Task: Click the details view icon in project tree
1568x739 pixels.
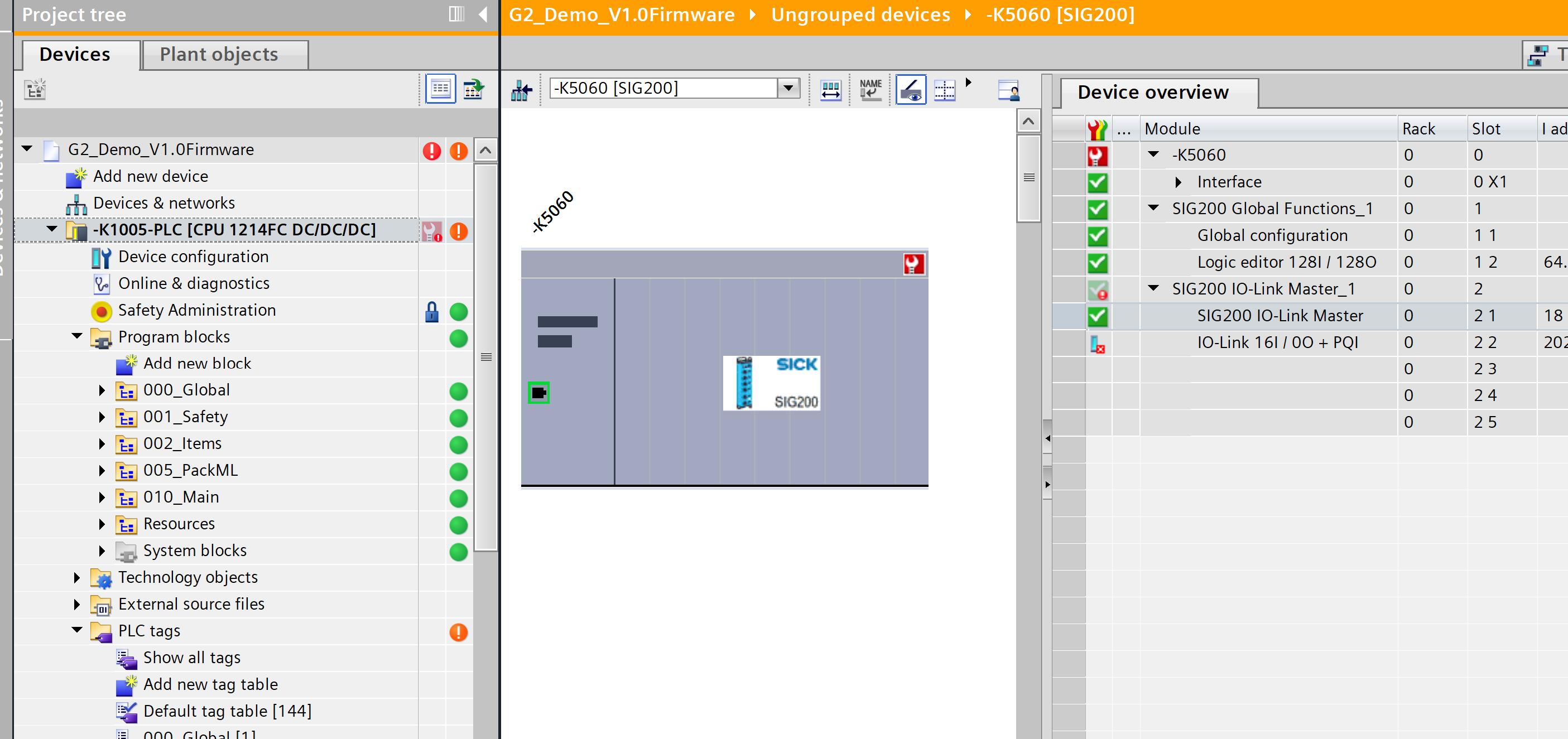Action: pos(440,89)
